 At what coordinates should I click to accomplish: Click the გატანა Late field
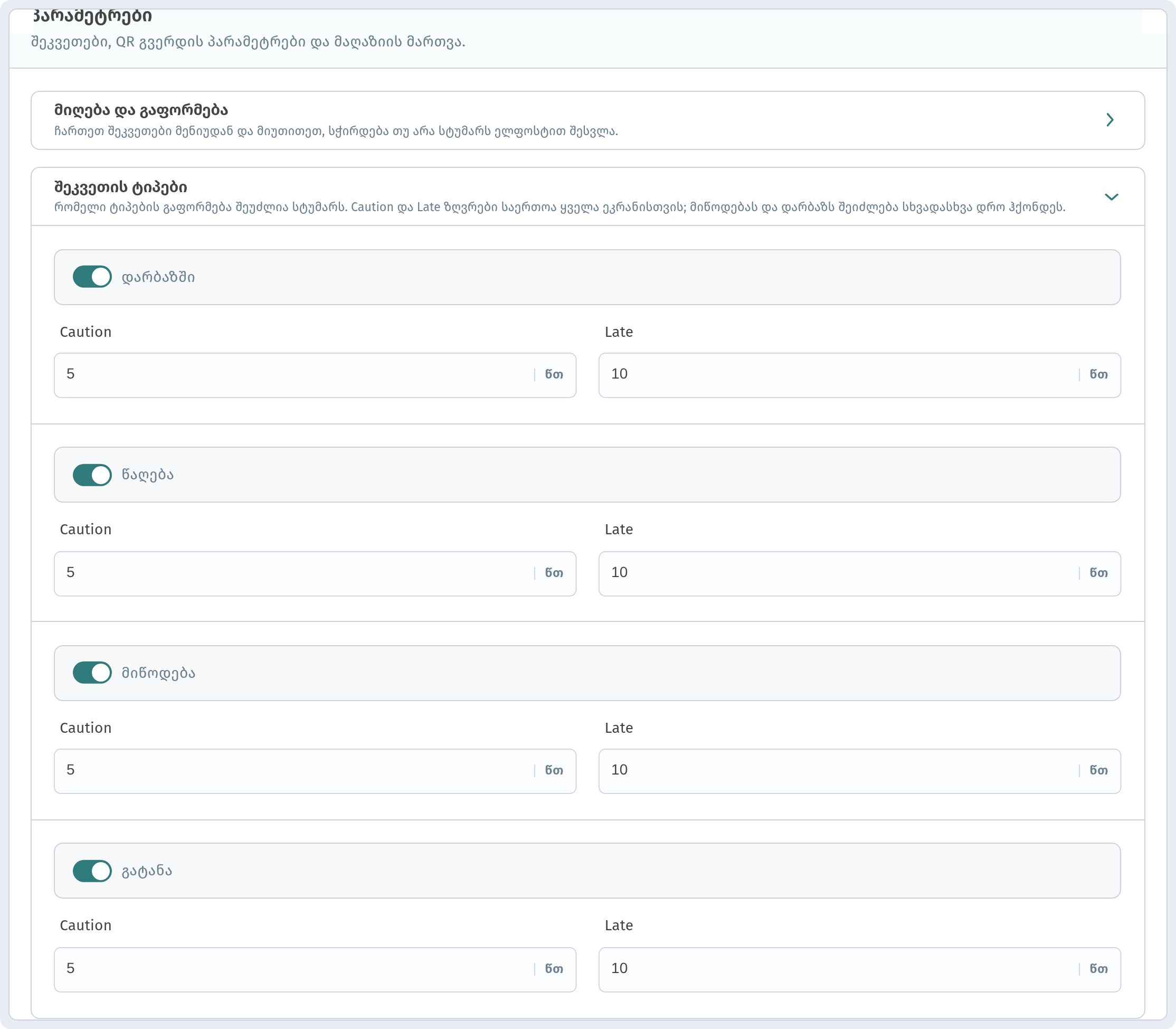click(x=860, y=970)
